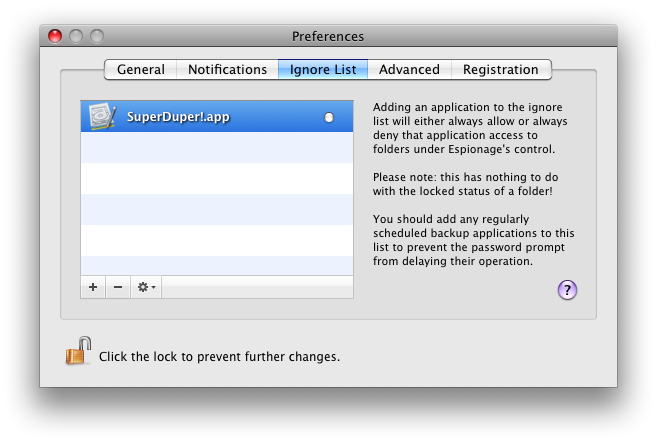Click the empty bar right of gear button

[257, 287]
